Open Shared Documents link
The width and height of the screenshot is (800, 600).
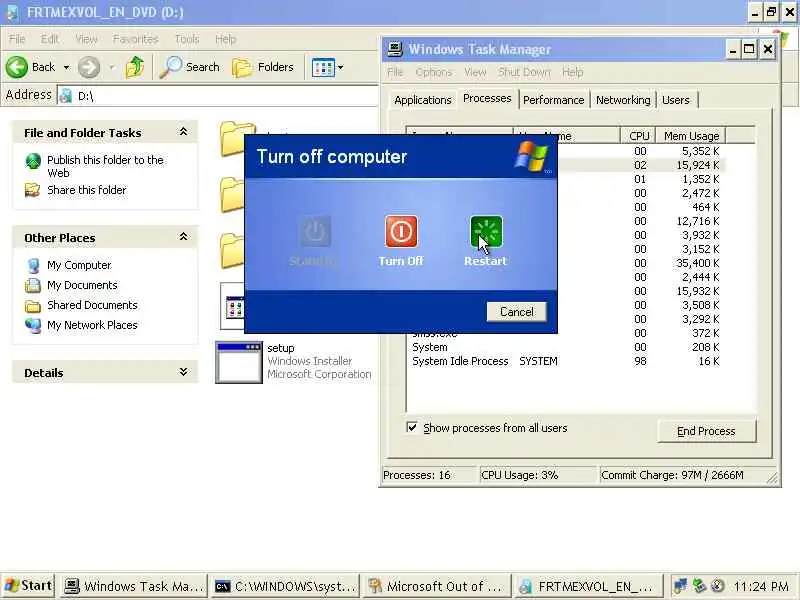(x=92, y=305)
